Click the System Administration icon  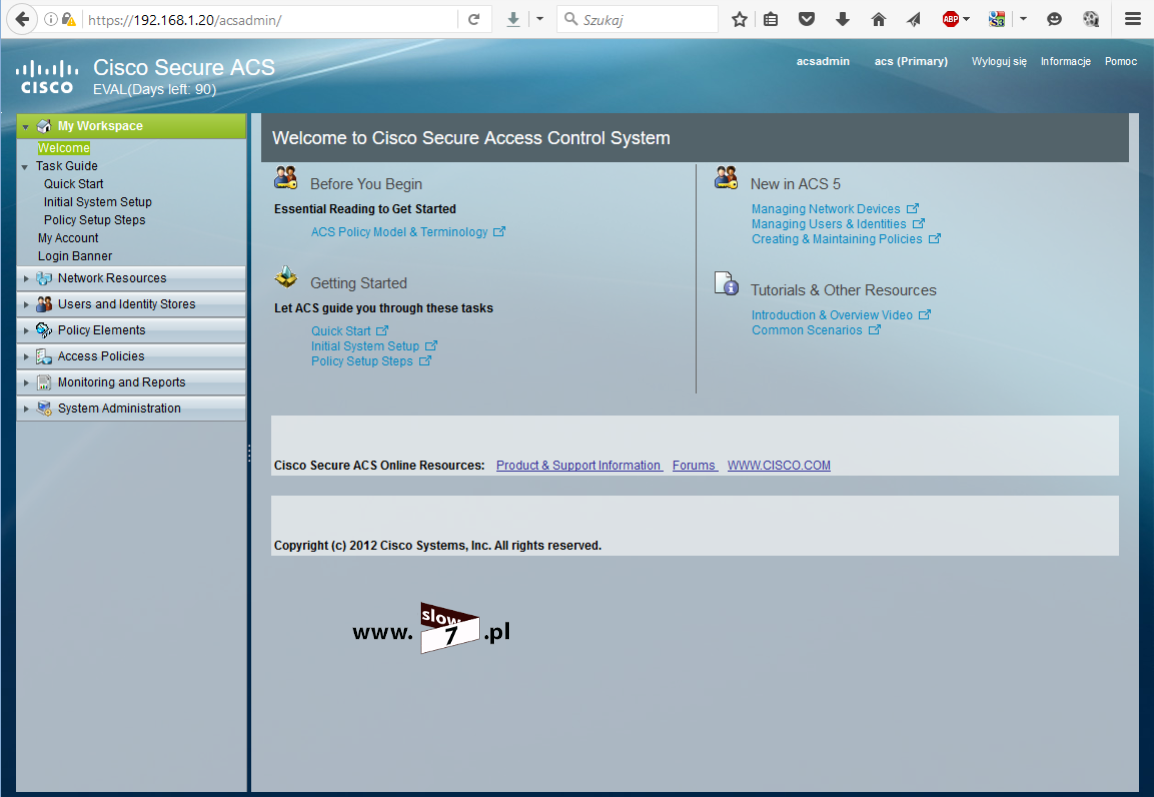[x=44, y=408]
